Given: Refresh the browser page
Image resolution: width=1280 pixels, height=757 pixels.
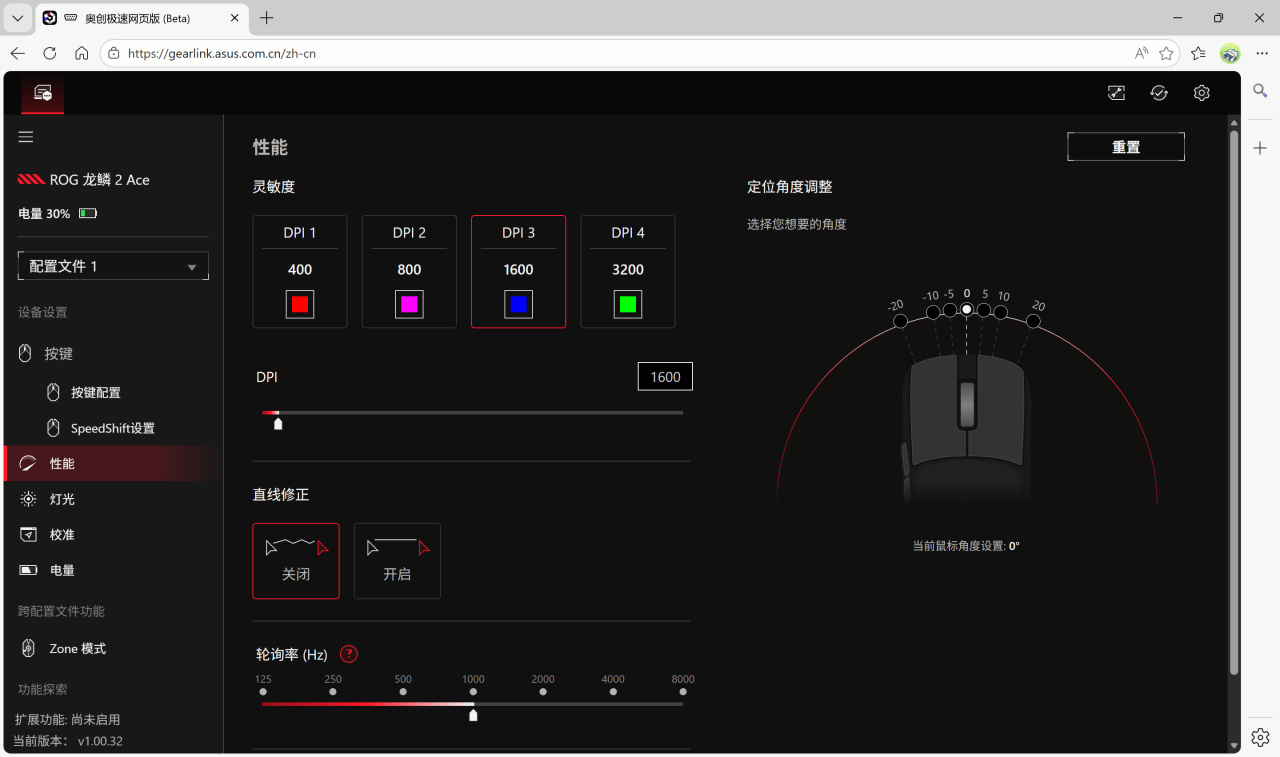Looking at the screenshot, I should point(50,53).
